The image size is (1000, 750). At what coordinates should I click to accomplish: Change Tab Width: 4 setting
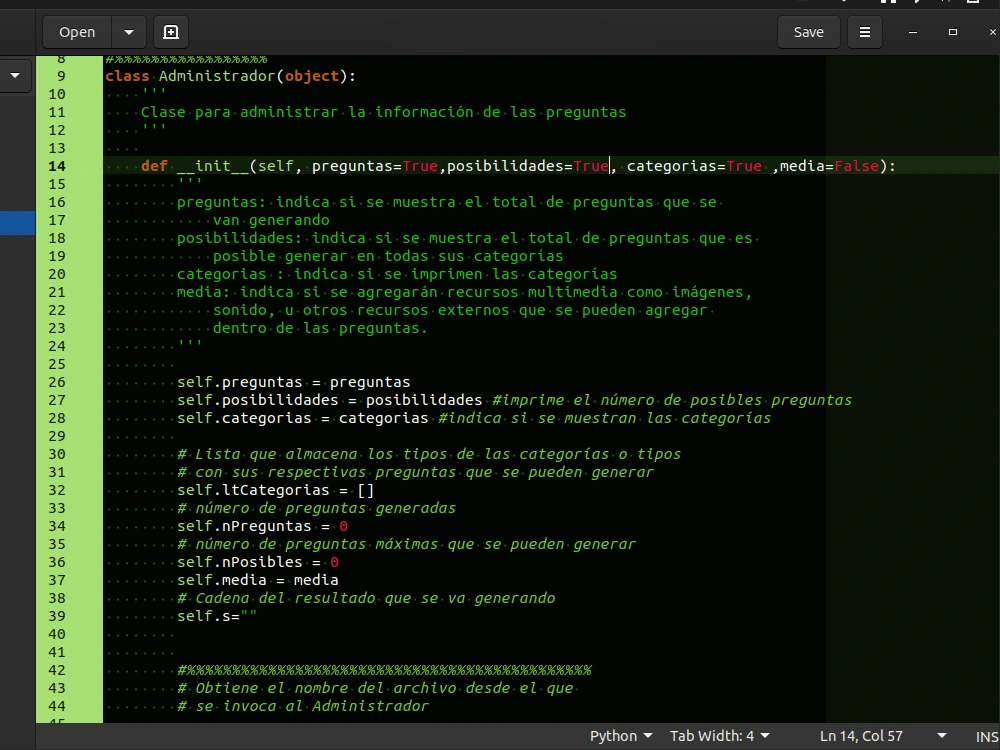pos(719,736)
